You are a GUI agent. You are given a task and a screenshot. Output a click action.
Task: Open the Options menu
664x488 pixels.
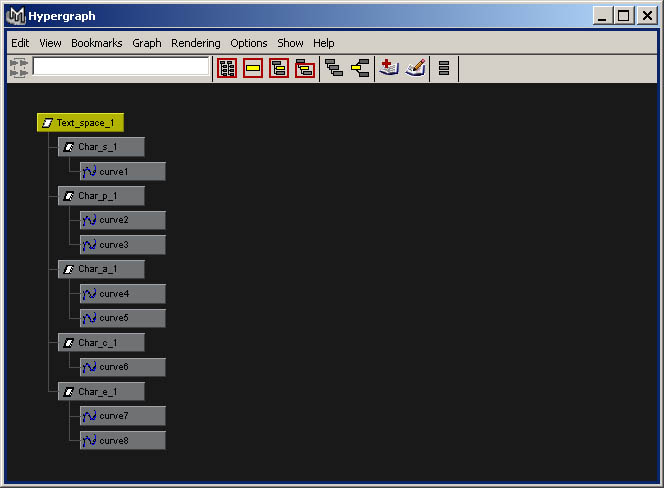pos(249,43)
